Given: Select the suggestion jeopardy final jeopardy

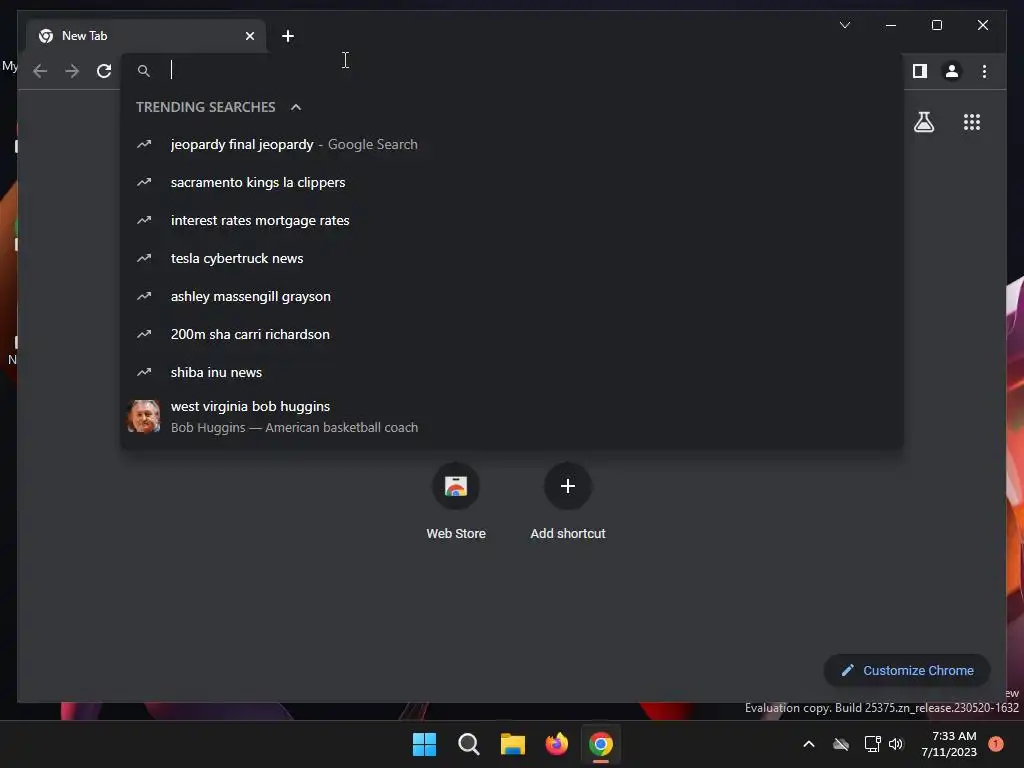Looking at the screenshot, I should click(512, 144).
